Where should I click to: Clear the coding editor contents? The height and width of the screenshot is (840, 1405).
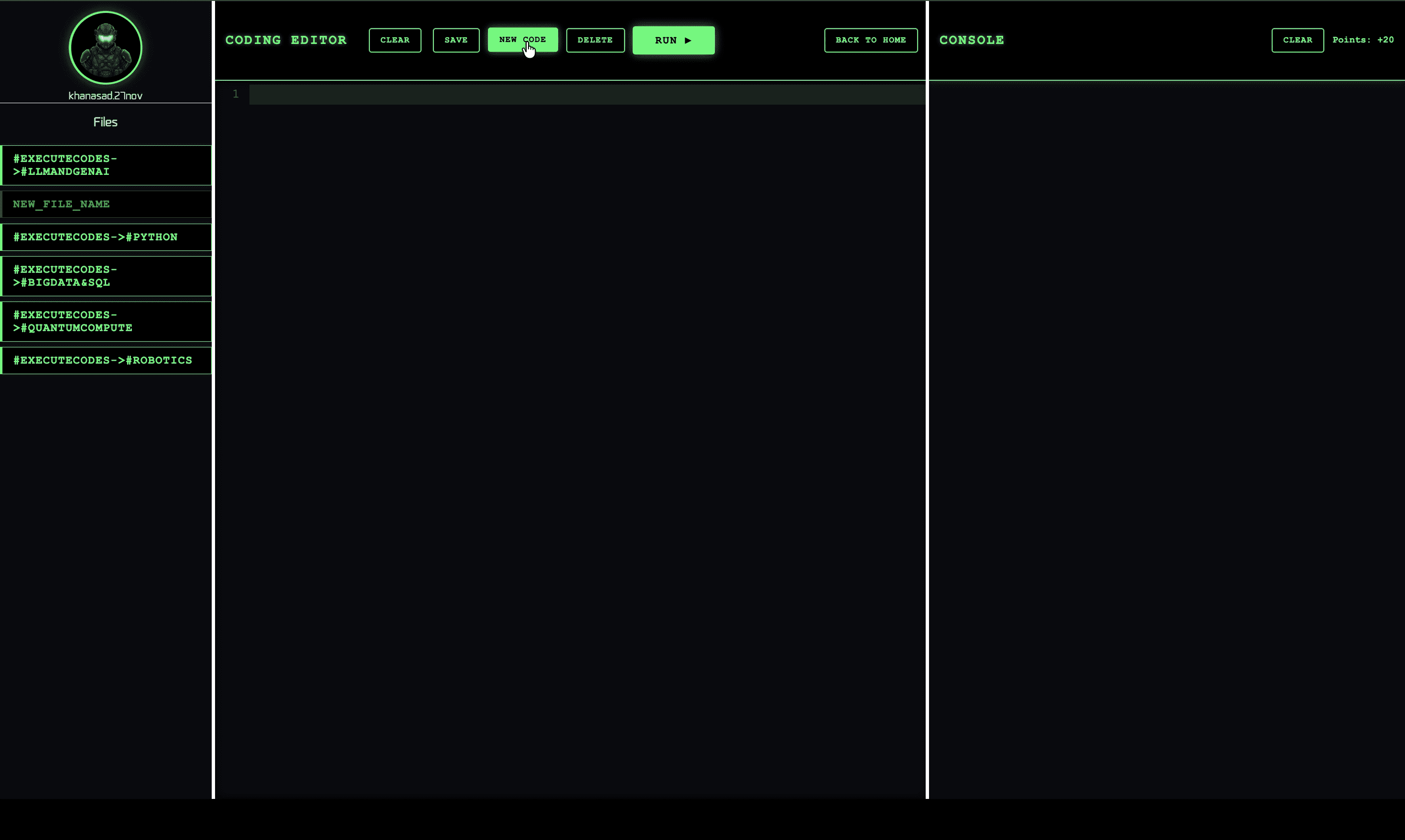(x=395, y=40)
